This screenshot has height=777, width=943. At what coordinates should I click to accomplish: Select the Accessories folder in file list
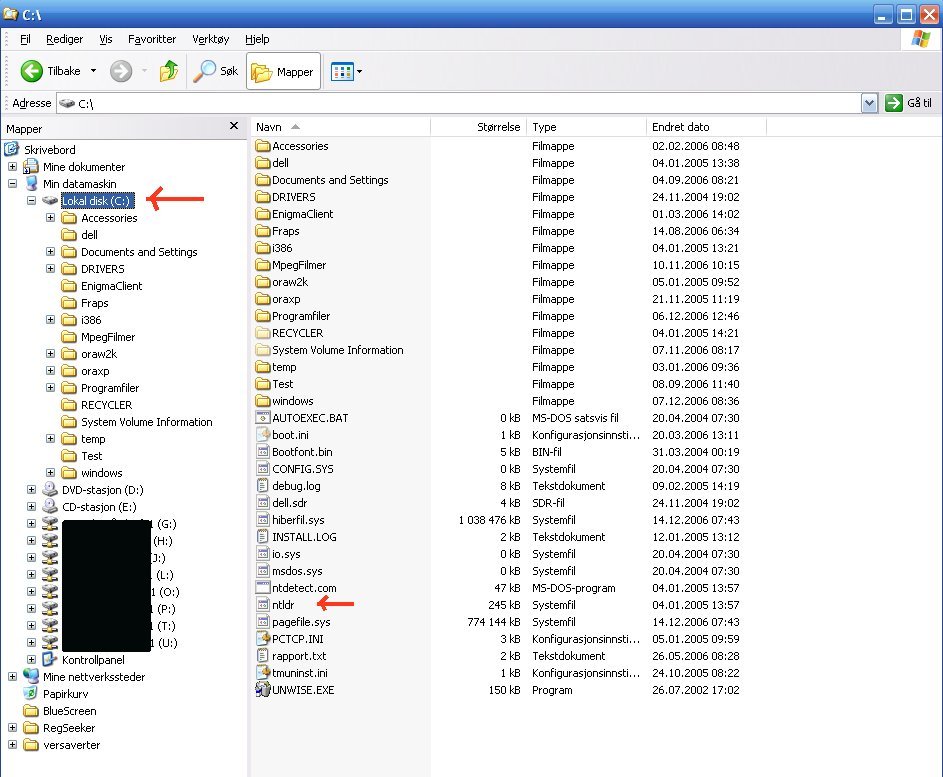point(292,146)
